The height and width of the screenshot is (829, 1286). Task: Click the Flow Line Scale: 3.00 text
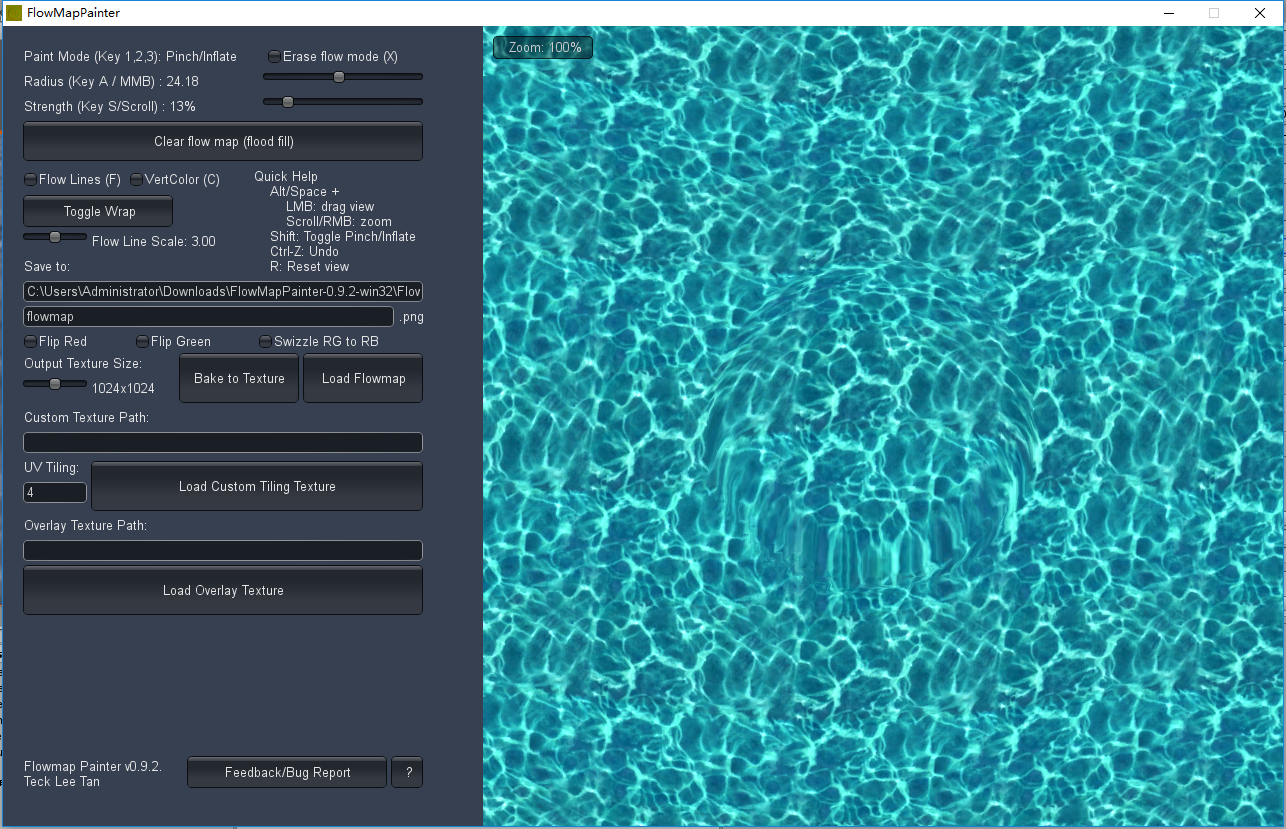click(154, 242)
